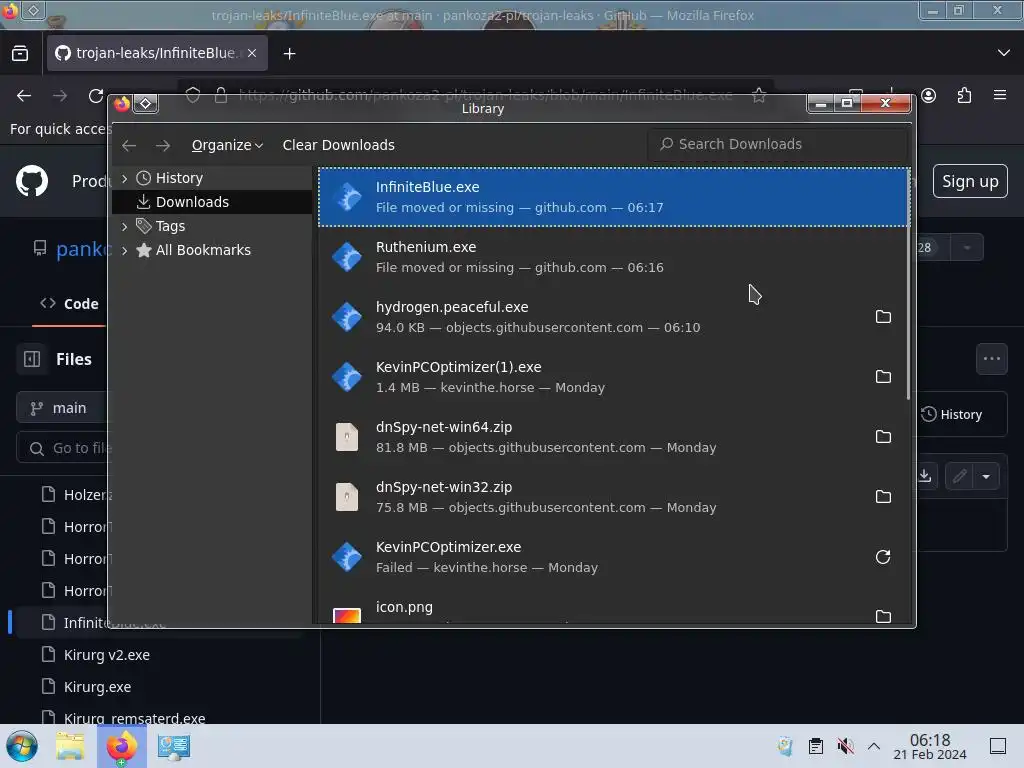The width and height of the screenshot is (1024, 768).
Task: Download the raw file on GitHub
Action: (x=925, y=475)
